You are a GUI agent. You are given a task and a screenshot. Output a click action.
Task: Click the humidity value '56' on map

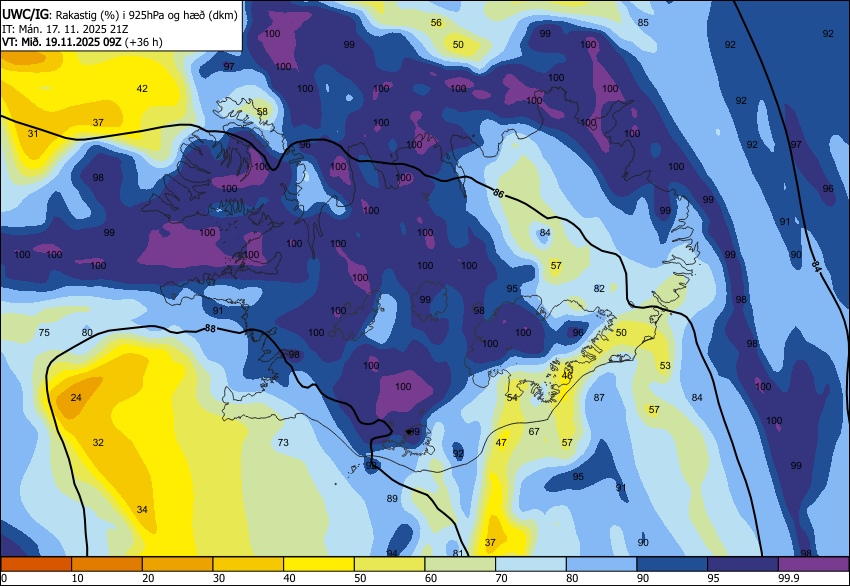point(436,22)
